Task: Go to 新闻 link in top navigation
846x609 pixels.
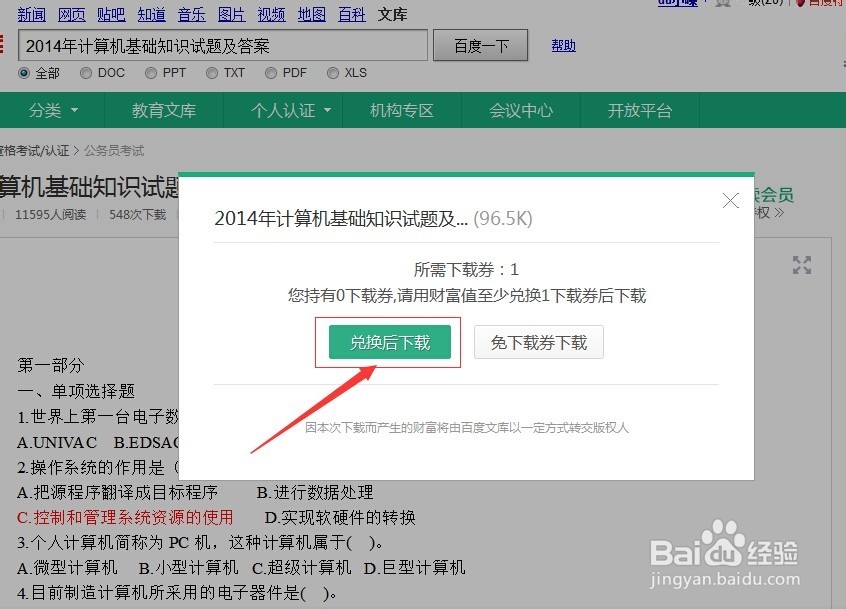Action: click(31, 15)
